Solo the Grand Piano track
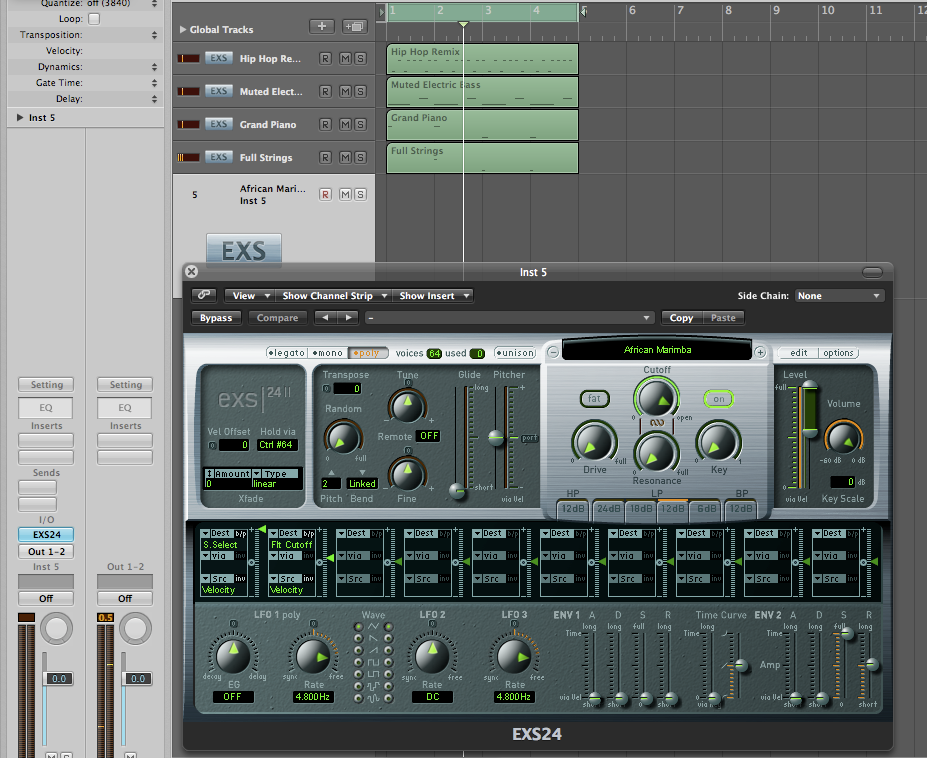Viewport: 927px width, 758px height. click(x=360, y=125)
